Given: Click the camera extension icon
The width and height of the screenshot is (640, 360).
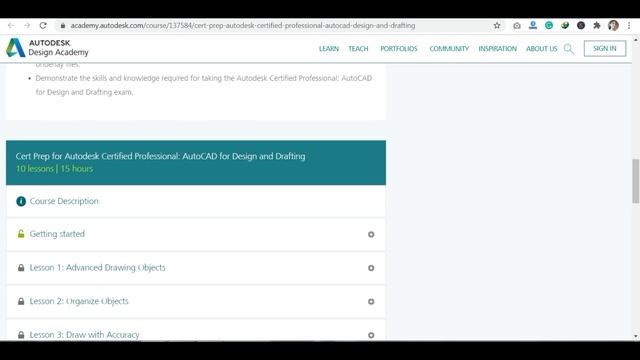Looking at the screenshot, I should click(517, 25).
